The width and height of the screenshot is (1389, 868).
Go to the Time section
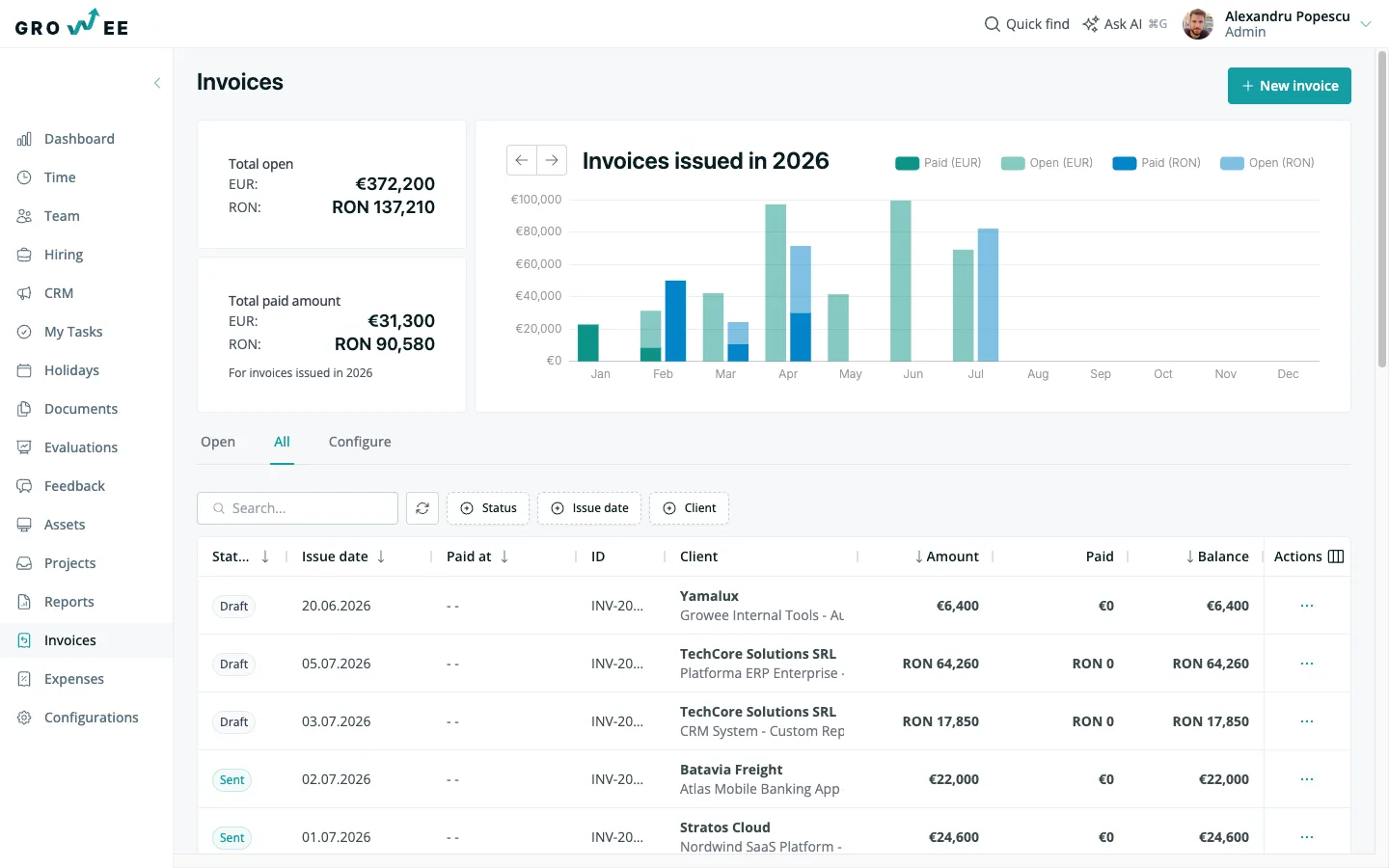(59, 177)
